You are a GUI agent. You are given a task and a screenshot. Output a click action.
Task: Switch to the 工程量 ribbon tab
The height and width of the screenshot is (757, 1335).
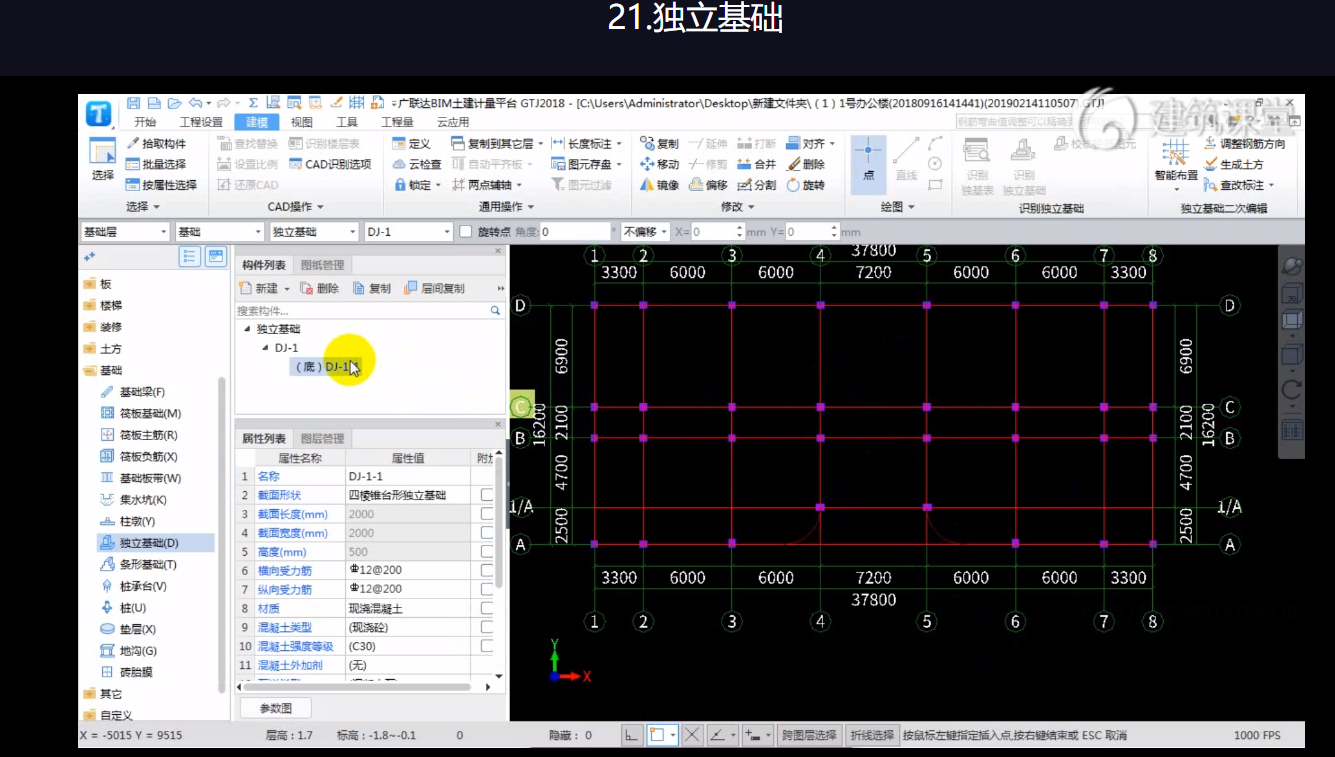[397, 122]
